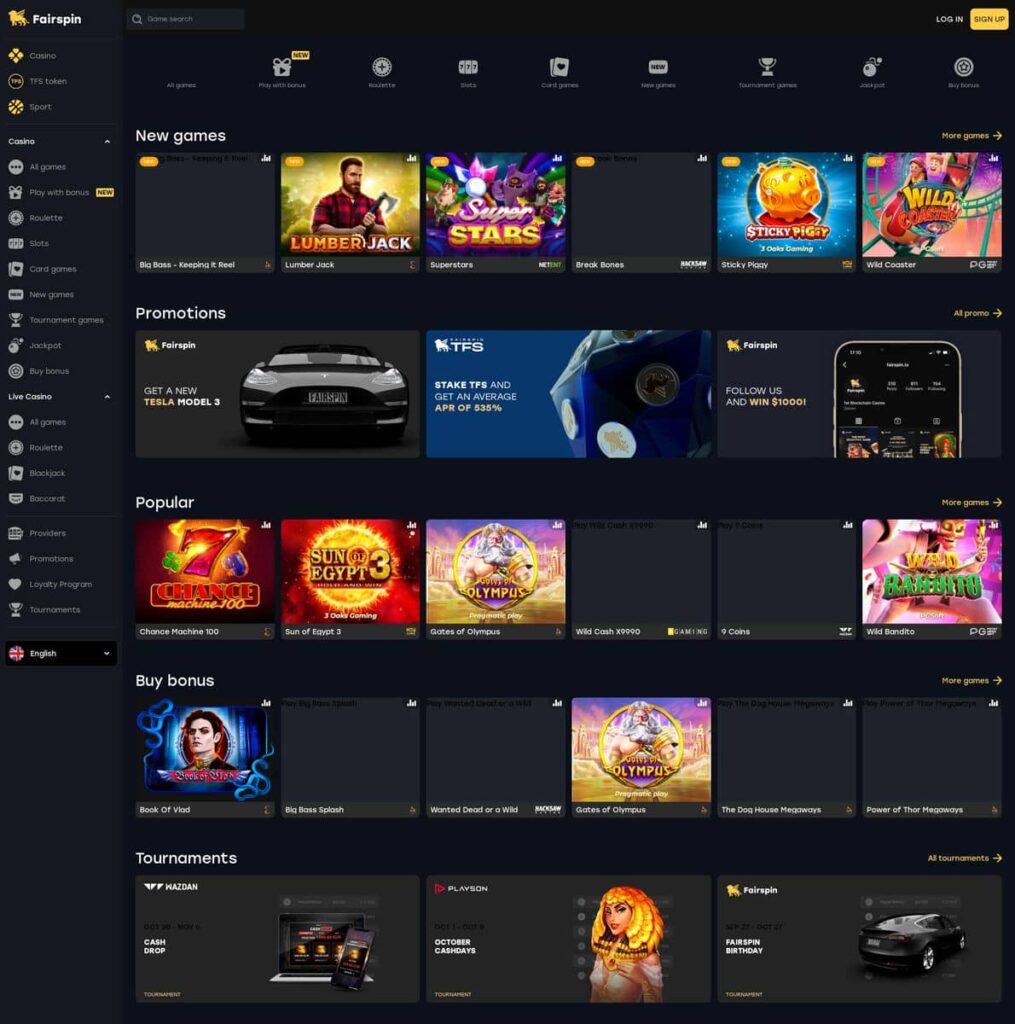Open the Card games icon in top bar

pos(559,67)
